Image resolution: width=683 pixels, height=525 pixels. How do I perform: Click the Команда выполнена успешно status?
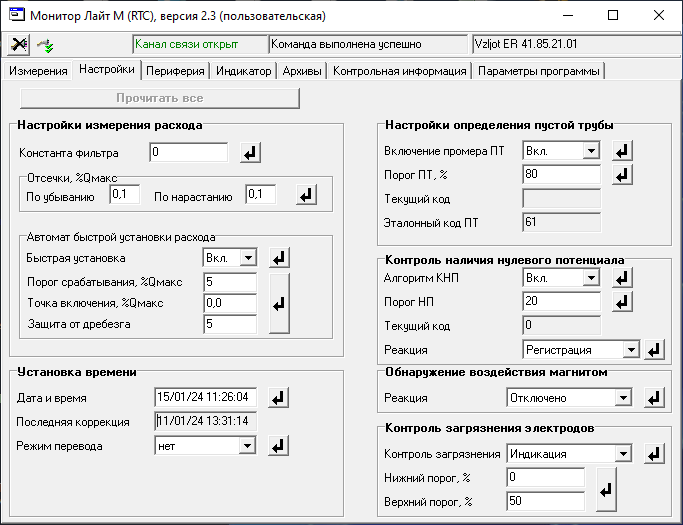(346, 44)
